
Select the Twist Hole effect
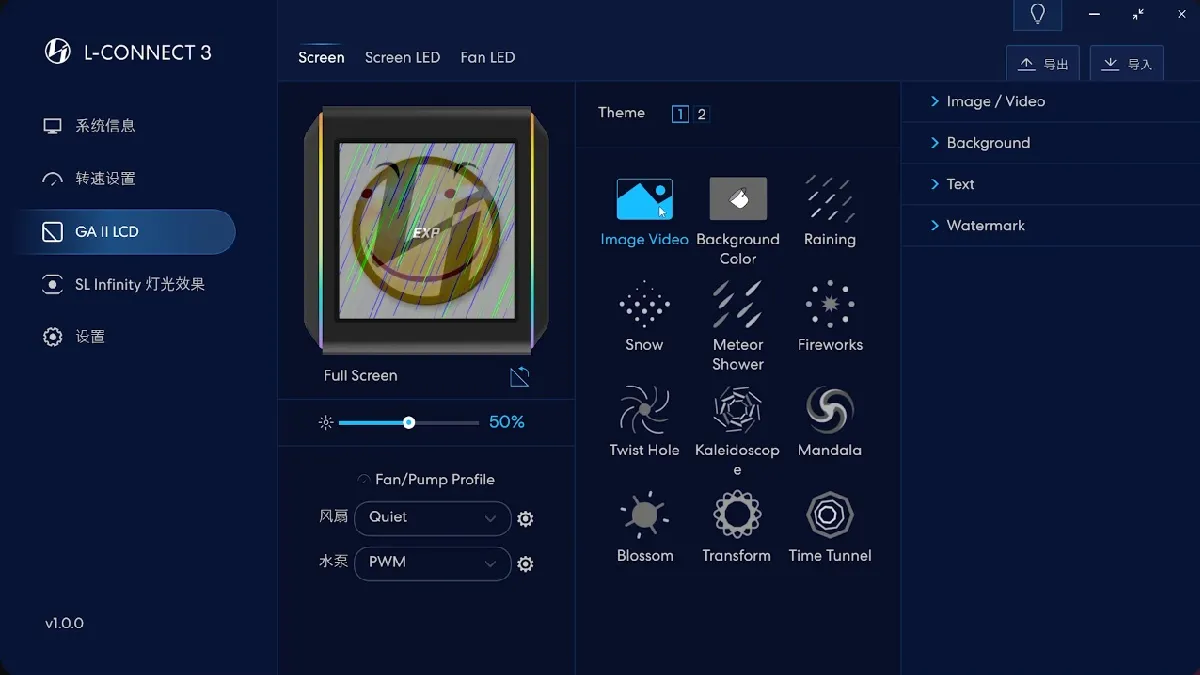click(644, 410)
